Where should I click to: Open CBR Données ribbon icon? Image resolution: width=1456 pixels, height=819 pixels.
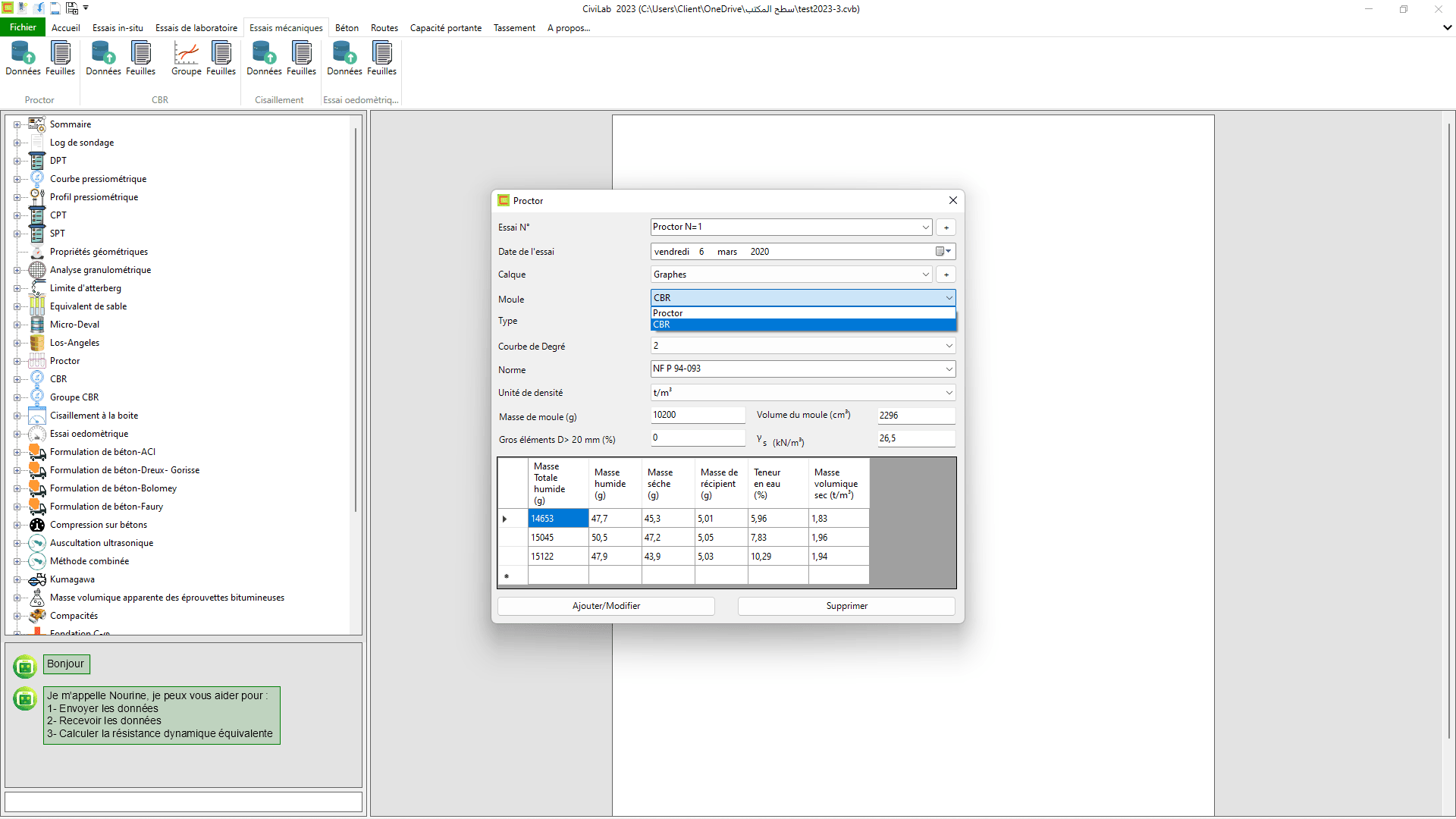(x=103, y=58)
